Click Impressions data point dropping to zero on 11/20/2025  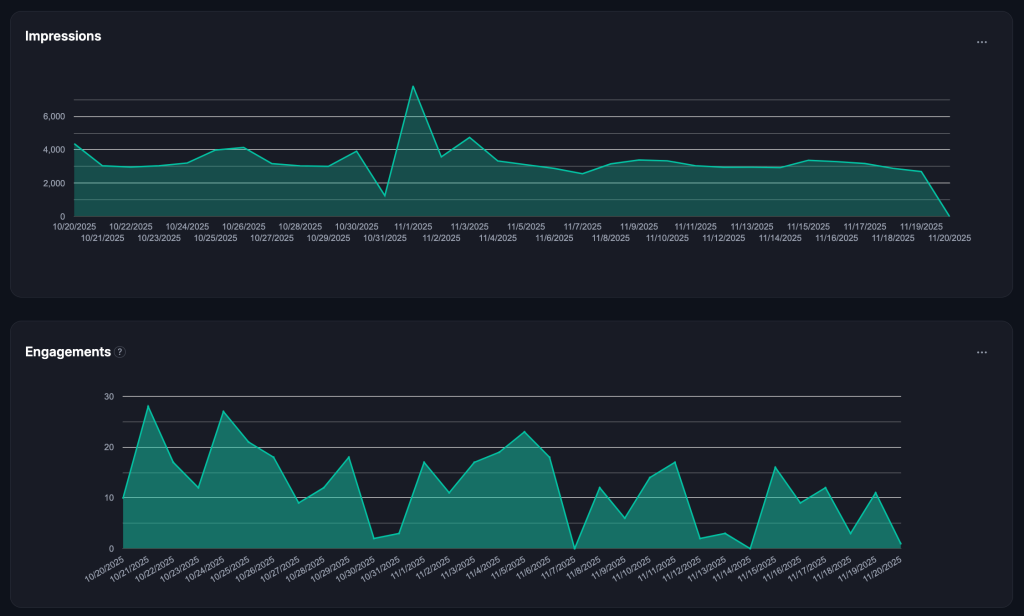948,216
